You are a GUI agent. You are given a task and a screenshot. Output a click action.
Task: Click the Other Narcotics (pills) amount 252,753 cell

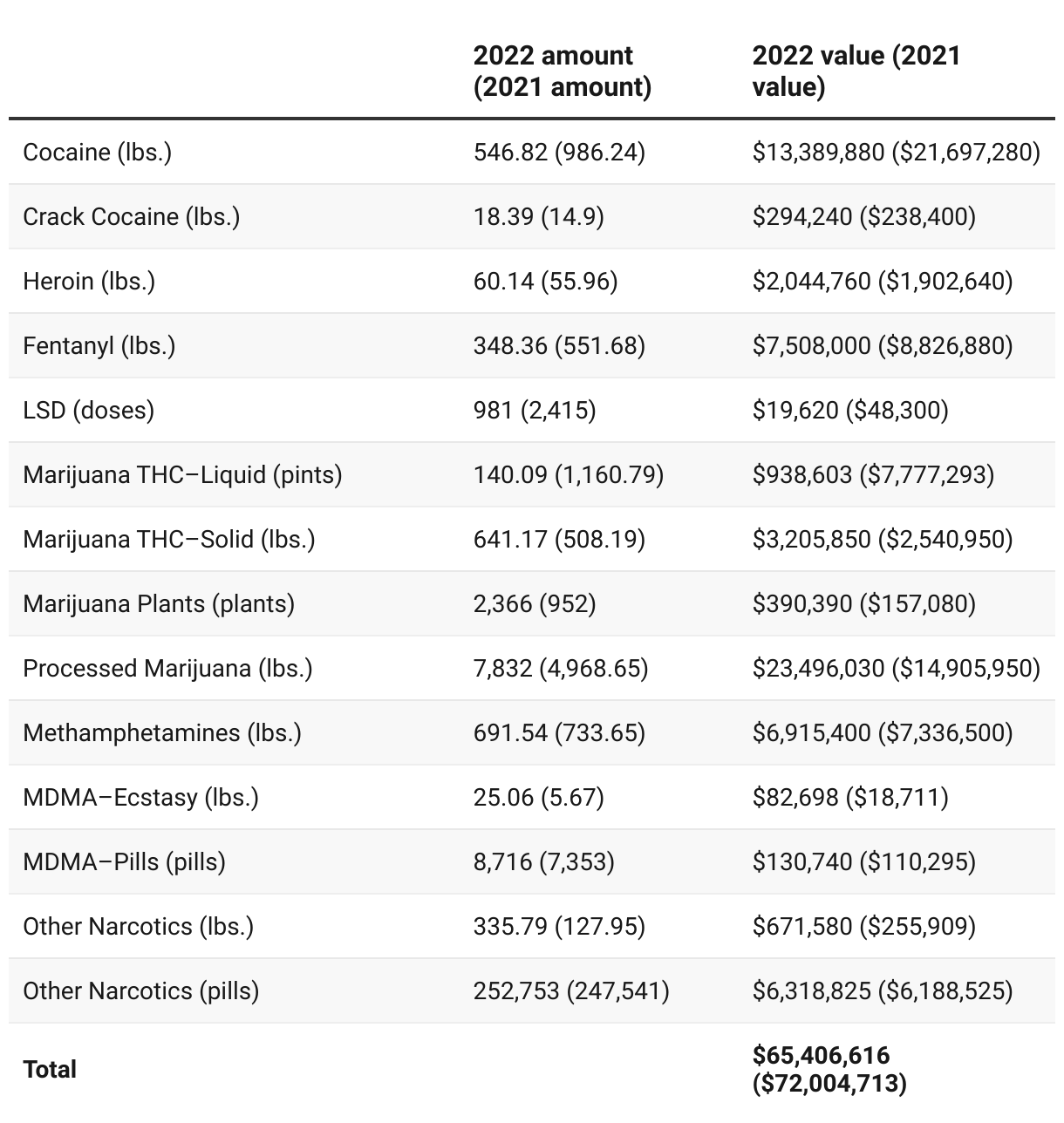pyautogui.click(x=571, y=990)
